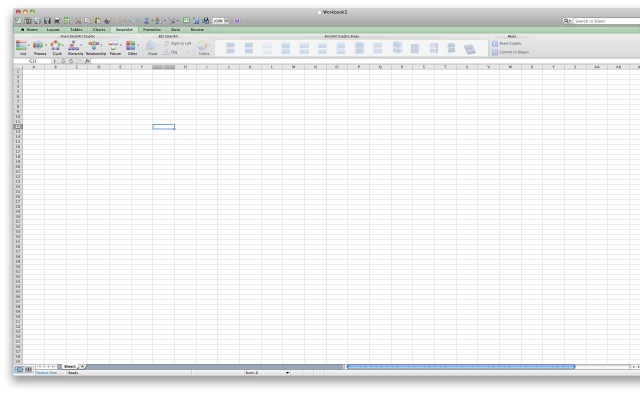The width and height of the screenshot is (640, 394).
Task: Open the List gallery dropdown arrow
Action: pos(29,45)
